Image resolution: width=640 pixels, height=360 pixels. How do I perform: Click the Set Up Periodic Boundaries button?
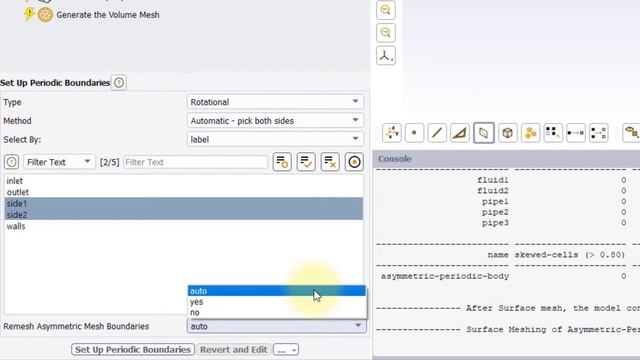133,350
